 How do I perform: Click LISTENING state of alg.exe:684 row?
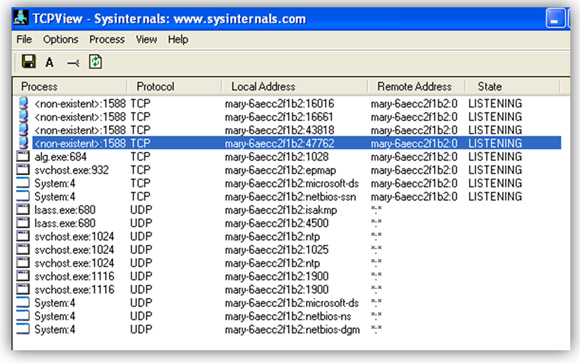click(x=495, y=157)
